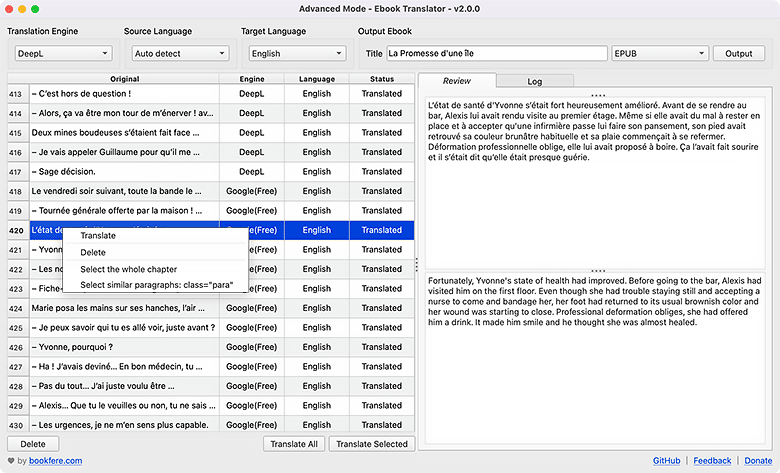
Task: Open the Target Language dropdown set to English
Action: (297, 53)
